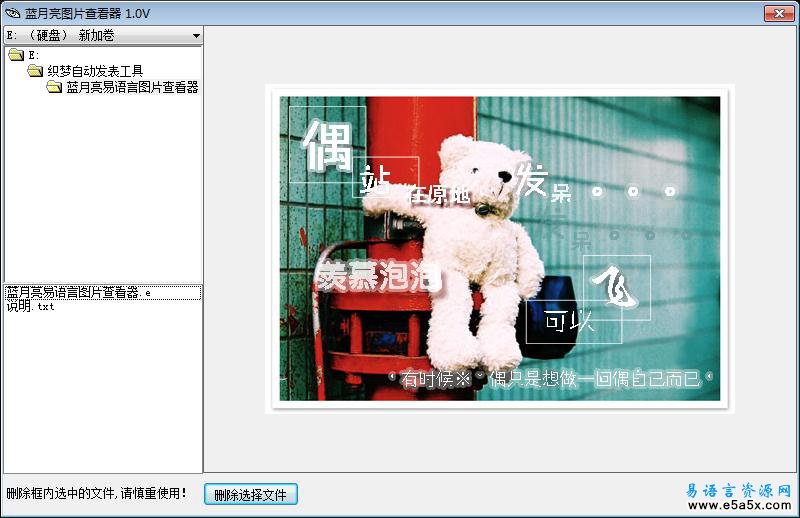
Task: Select file 蓝月亮易语言图片查看器.e in file list
Action: 78,293
